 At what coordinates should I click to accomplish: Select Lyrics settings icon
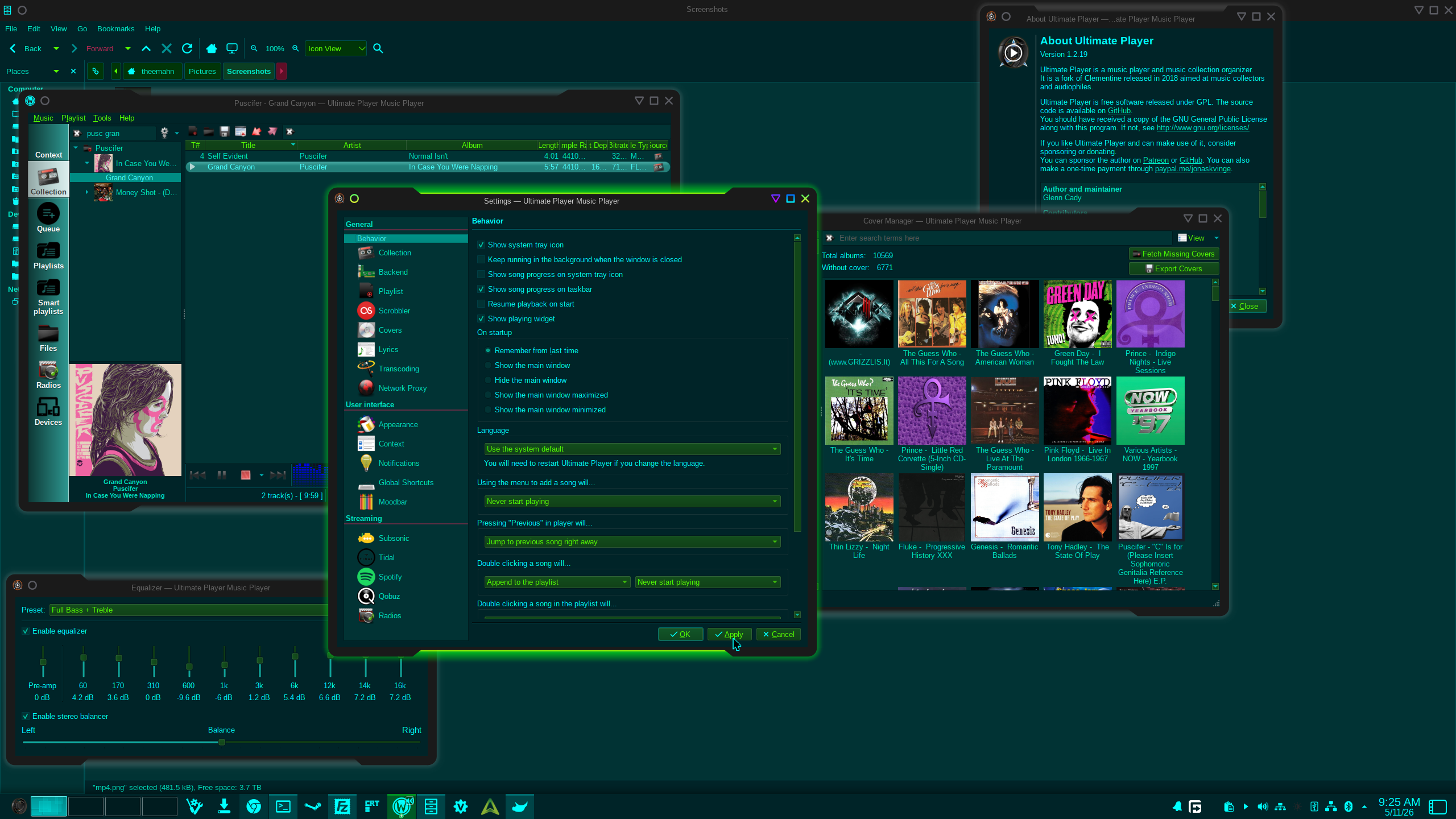click(366, 349)
